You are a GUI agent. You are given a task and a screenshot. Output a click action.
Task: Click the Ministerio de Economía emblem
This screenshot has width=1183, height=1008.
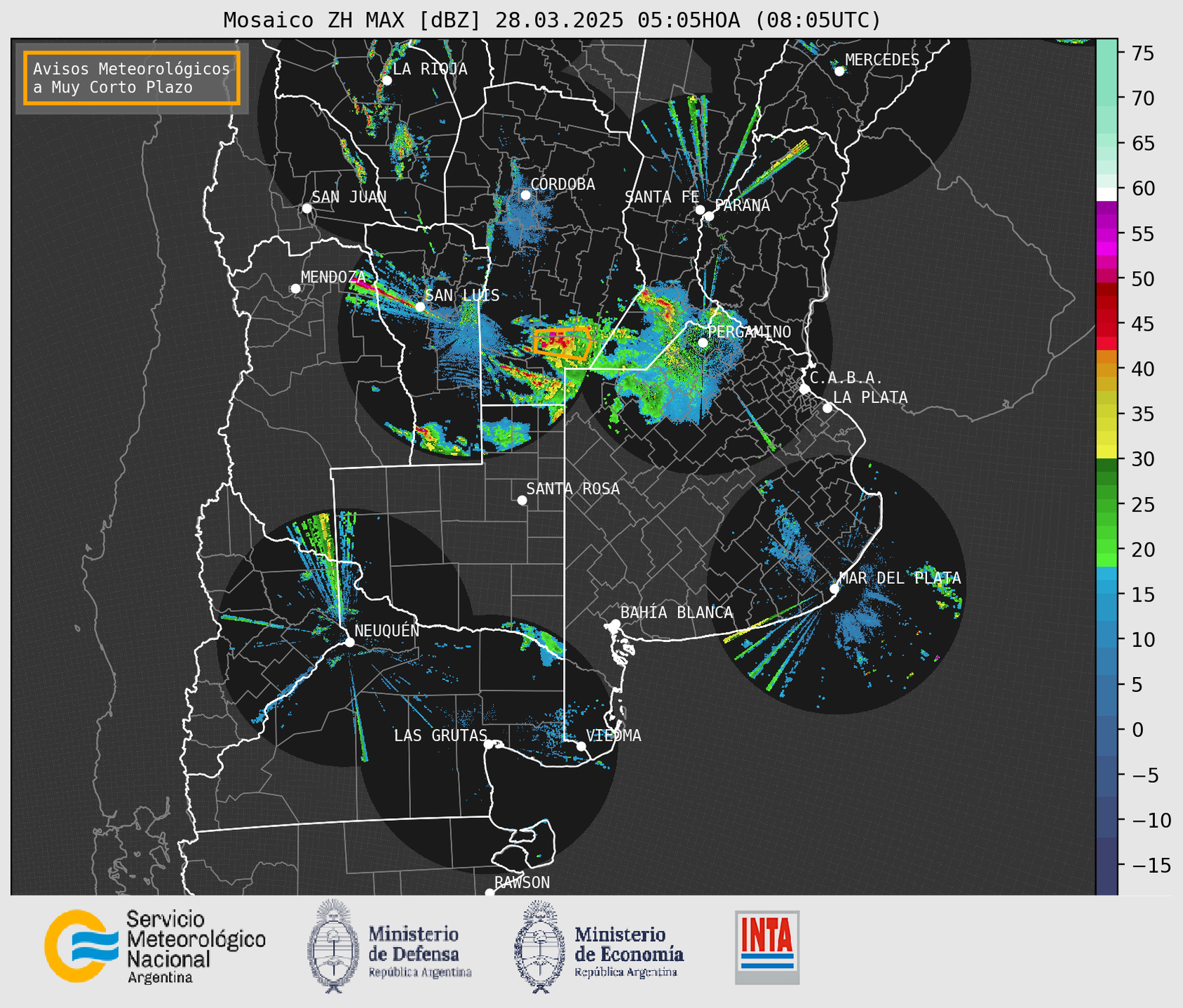pos(539,946)
